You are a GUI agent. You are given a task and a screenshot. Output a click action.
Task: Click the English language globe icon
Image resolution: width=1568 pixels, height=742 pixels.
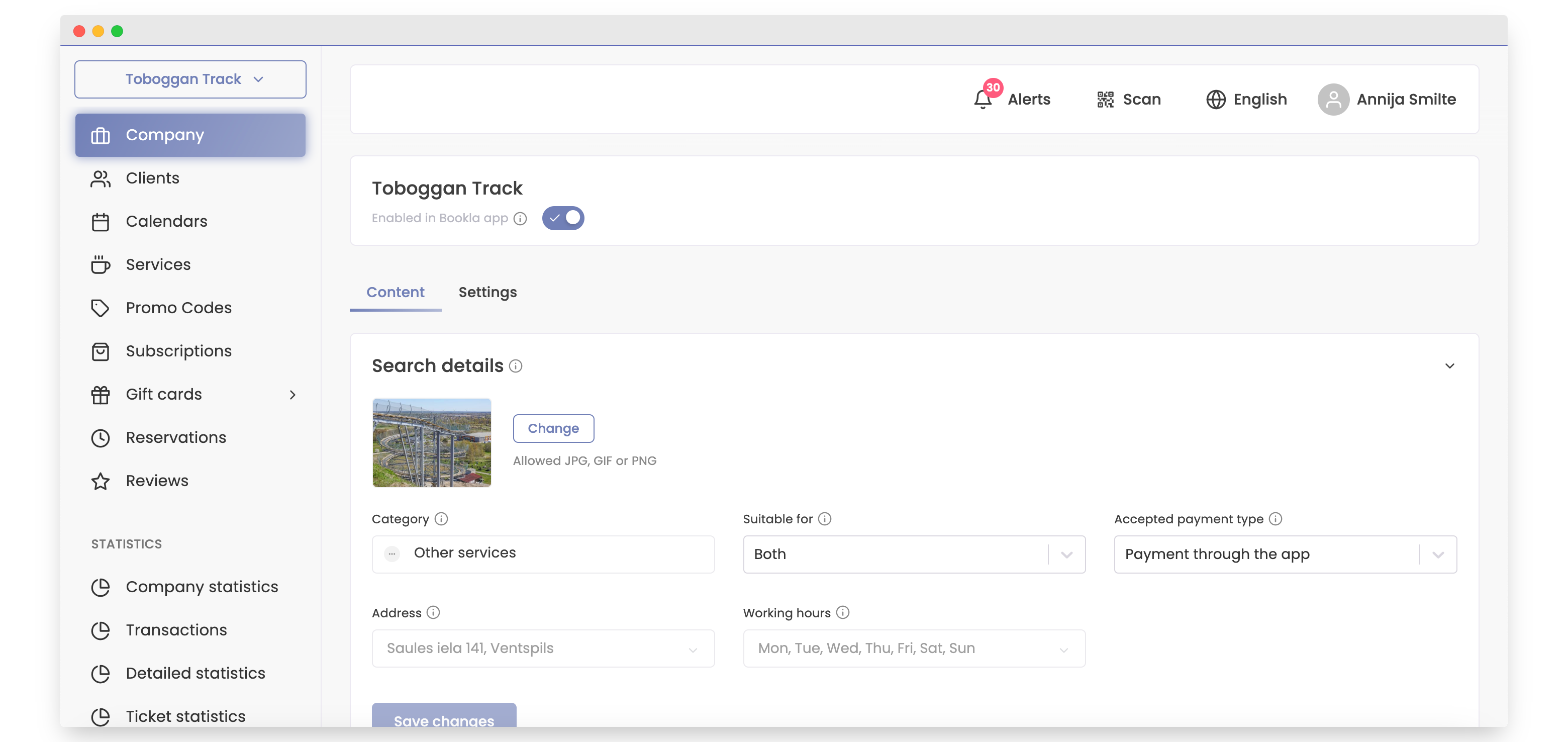click(1216, 99)
